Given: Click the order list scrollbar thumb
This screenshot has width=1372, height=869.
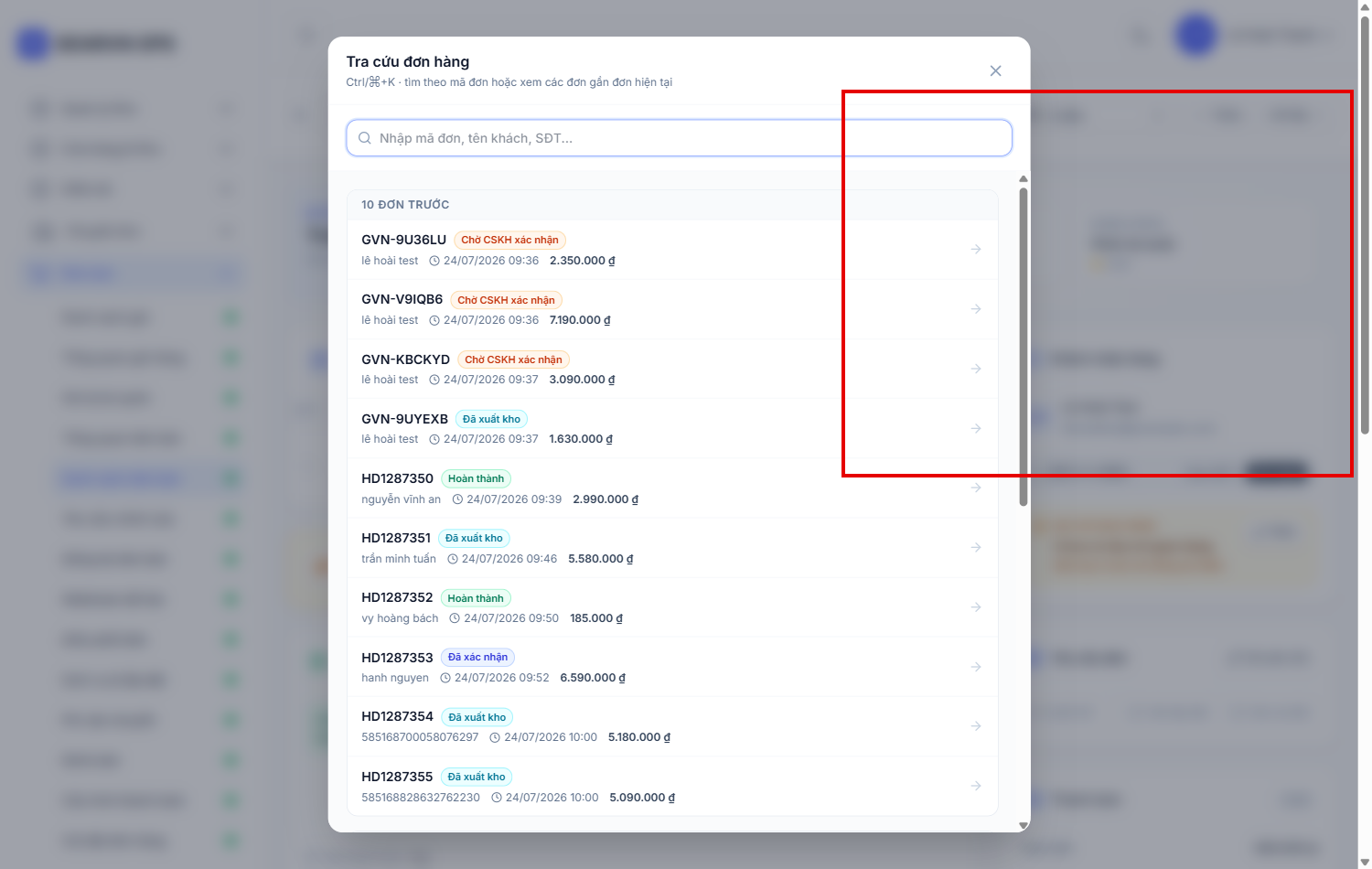Looking at the screenshot, I should [1024, 347].
